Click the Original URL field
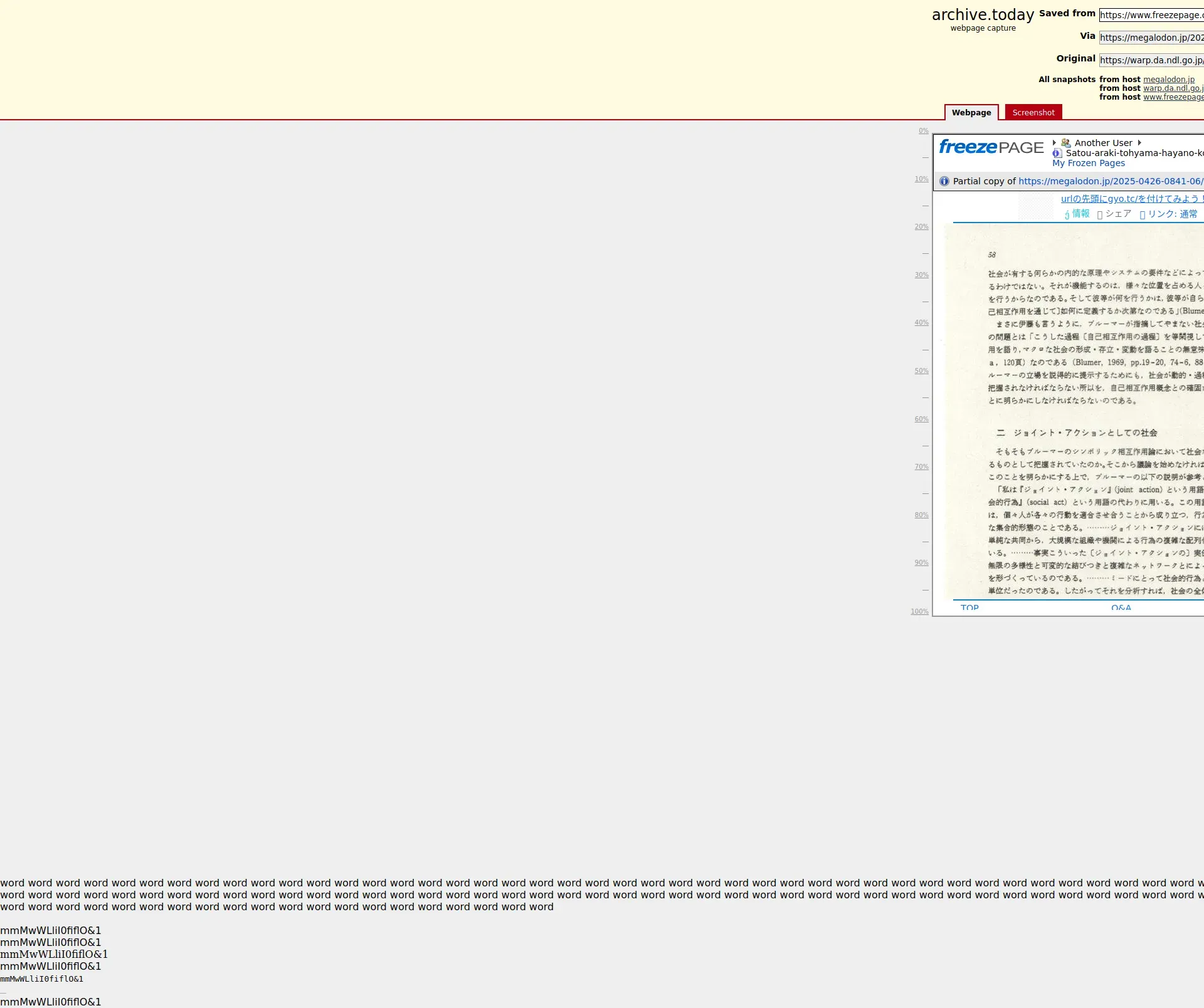Image resolution: width=1204 pixels, height=1008 pixels. click(x=1151, y=60)
